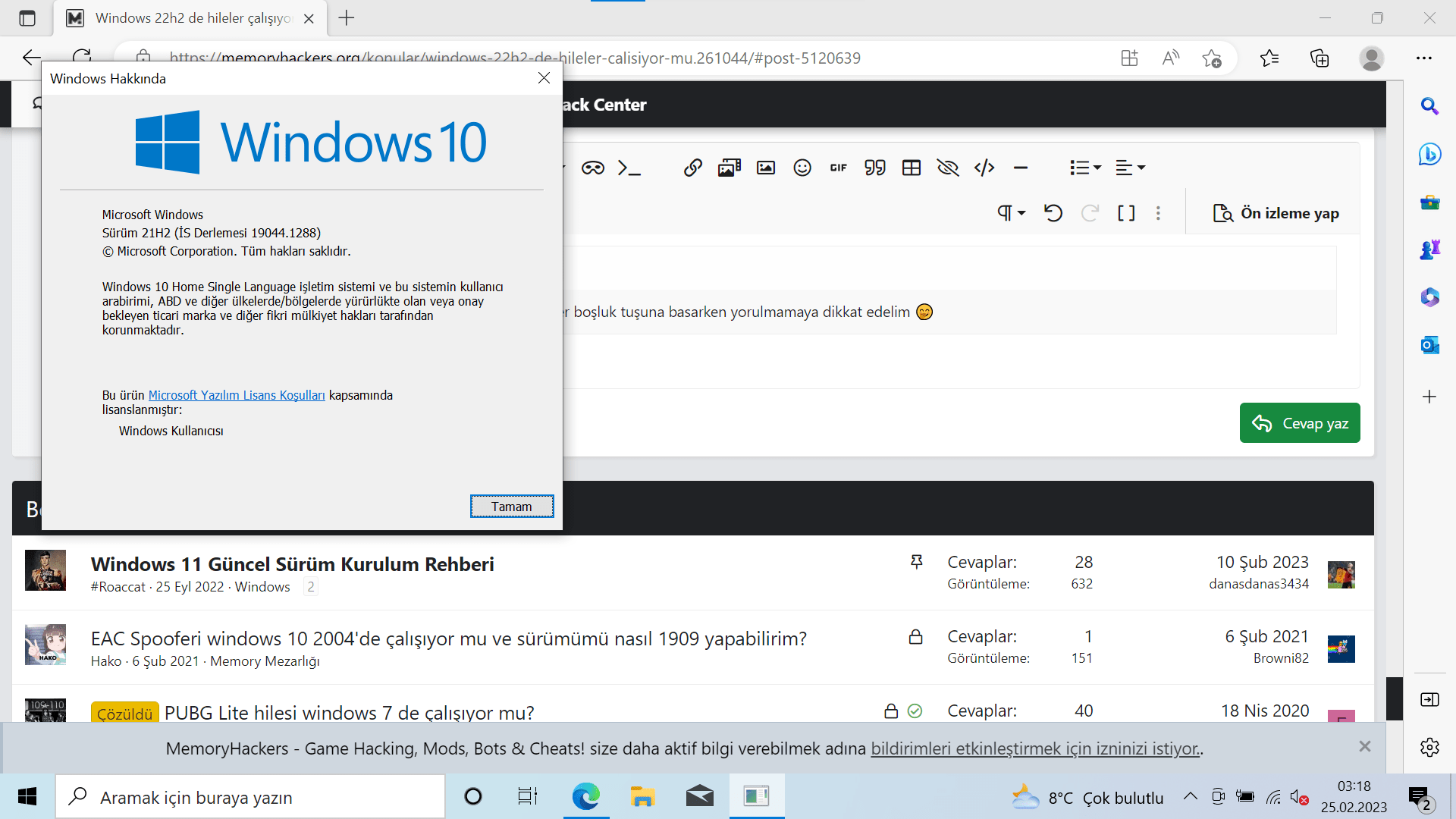Open the PUBG Lite hilesi windows 7 thread
Screen dimensions: 1456x819
click(350, 713)
